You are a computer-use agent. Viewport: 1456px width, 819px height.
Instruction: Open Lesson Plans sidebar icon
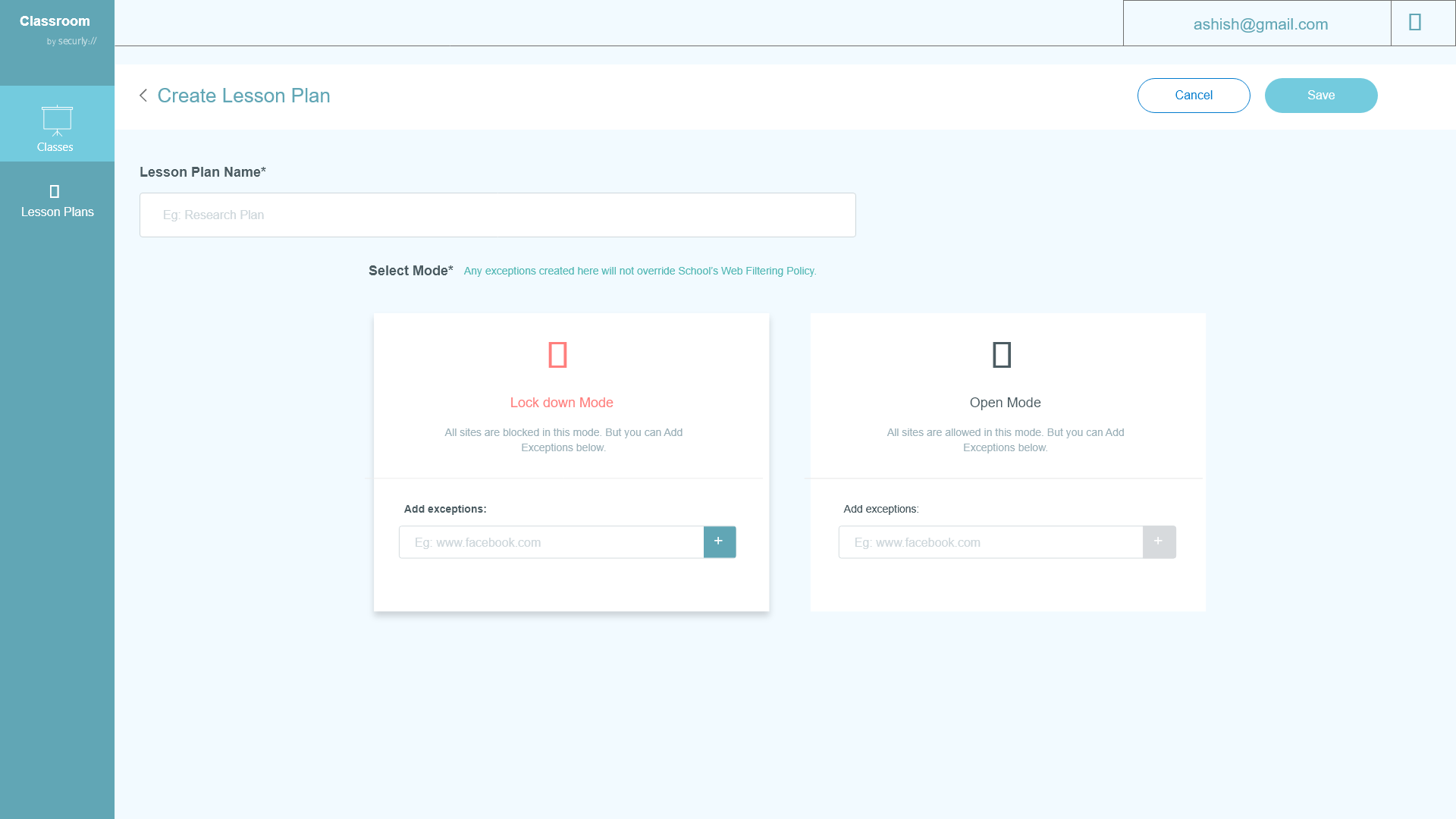coord(55,191)
